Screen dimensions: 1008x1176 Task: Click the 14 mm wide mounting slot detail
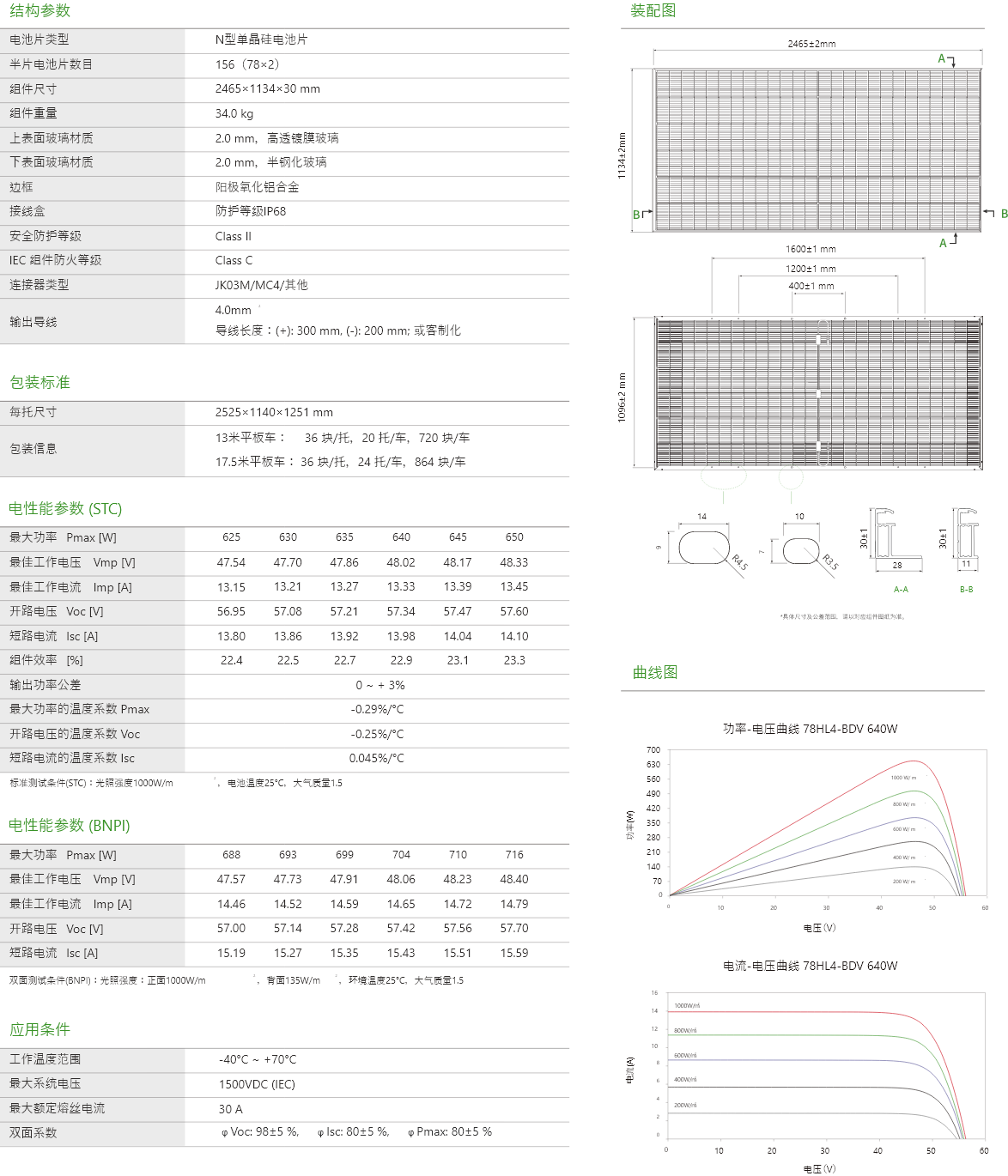[x=704, y=547]
